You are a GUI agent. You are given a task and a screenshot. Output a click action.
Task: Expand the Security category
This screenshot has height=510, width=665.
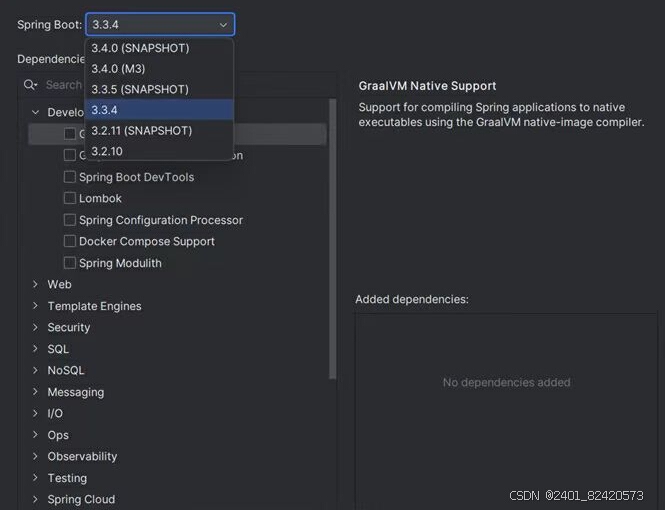pos(36,327)
